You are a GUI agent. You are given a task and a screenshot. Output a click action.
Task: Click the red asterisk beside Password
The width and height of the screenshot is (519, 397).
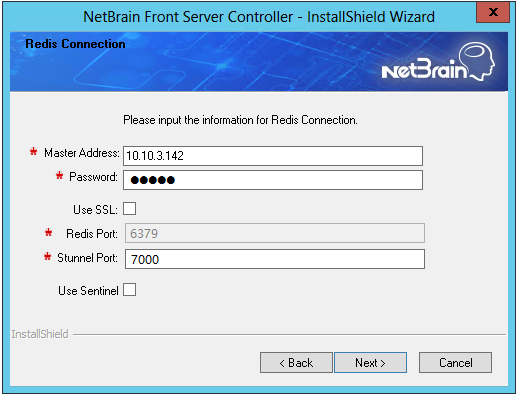pos(59,175)
